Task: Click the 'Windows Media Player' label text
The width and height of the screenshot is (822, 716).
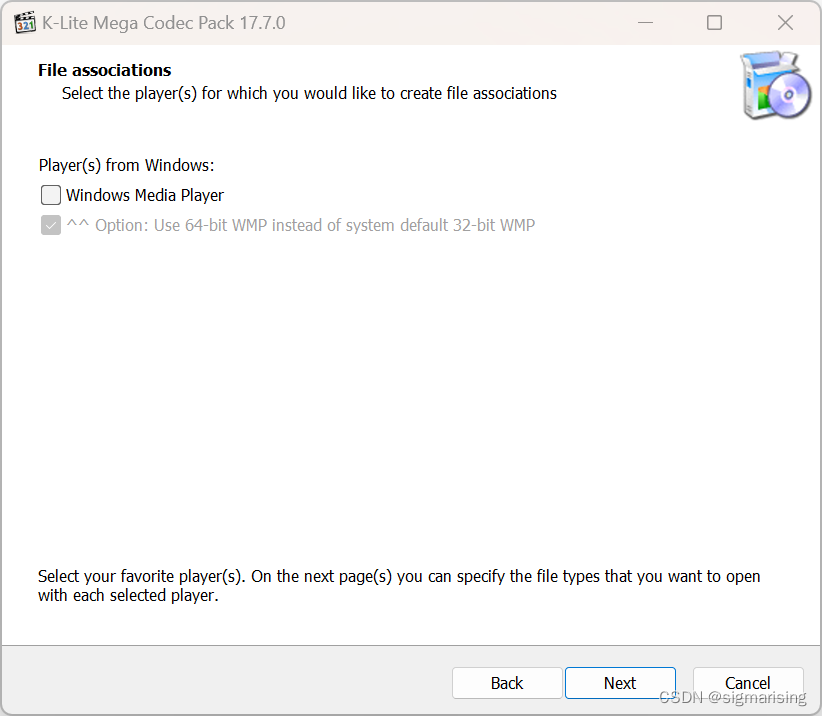Action: click(x=145, y=195)
